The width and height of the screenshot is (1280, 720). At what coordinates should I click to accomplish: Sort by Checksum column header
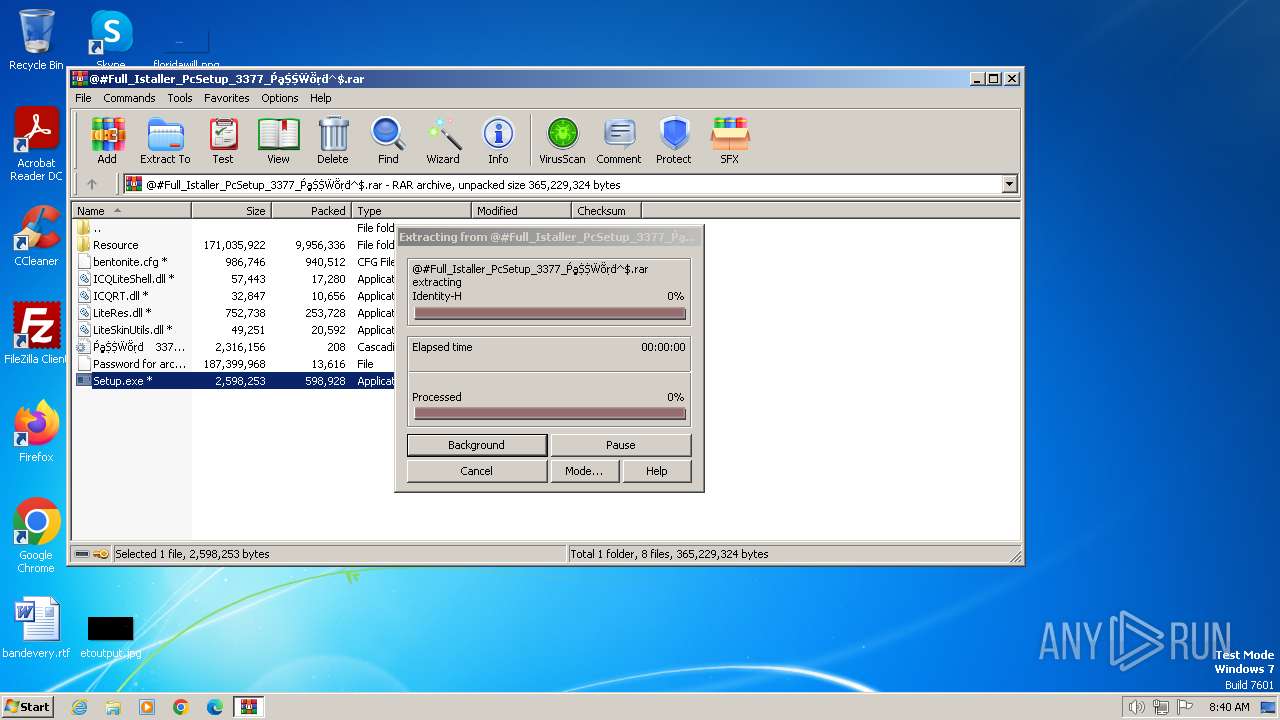607,211
